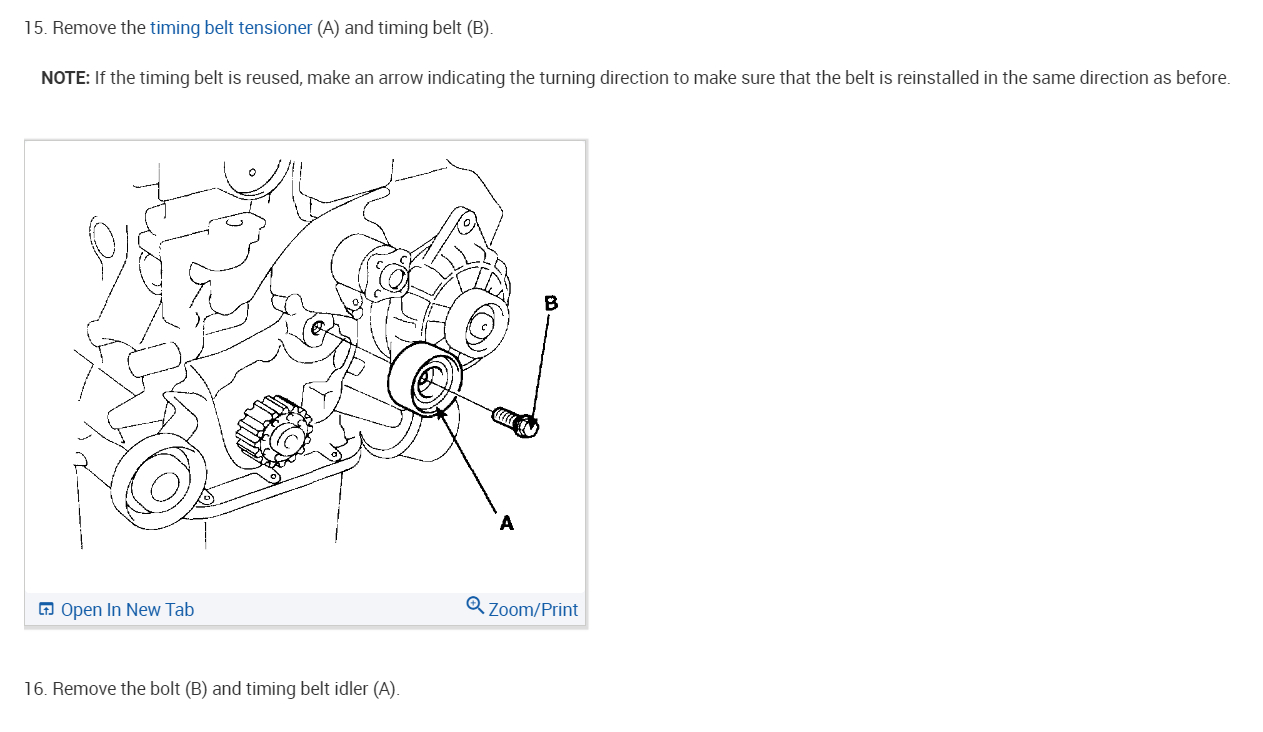Click the leader line from label B

(540, 366)
